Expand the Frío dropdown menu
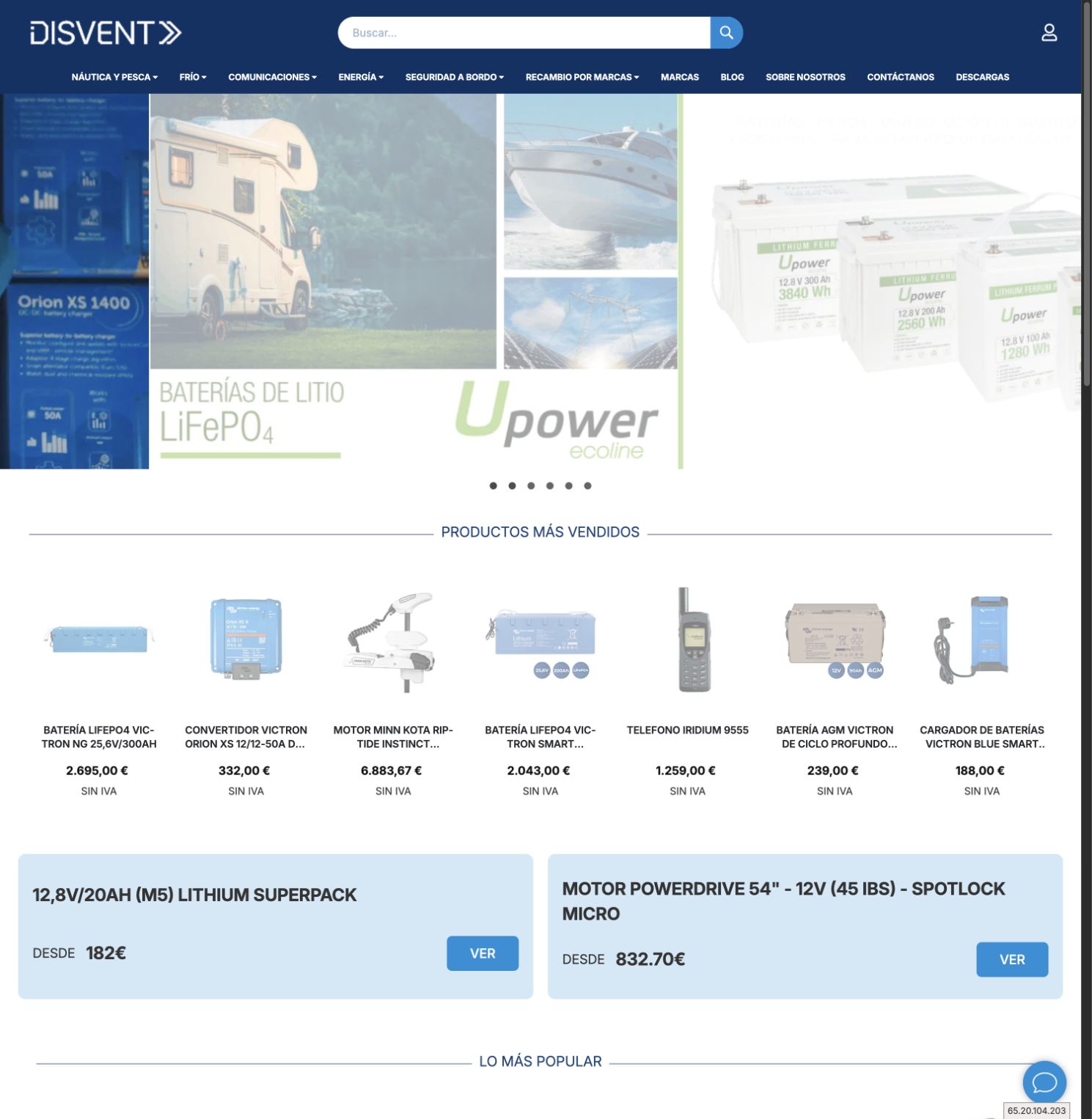Image resolution: width=1092 pixels, height=1119 pixels. tap(193, 77)
